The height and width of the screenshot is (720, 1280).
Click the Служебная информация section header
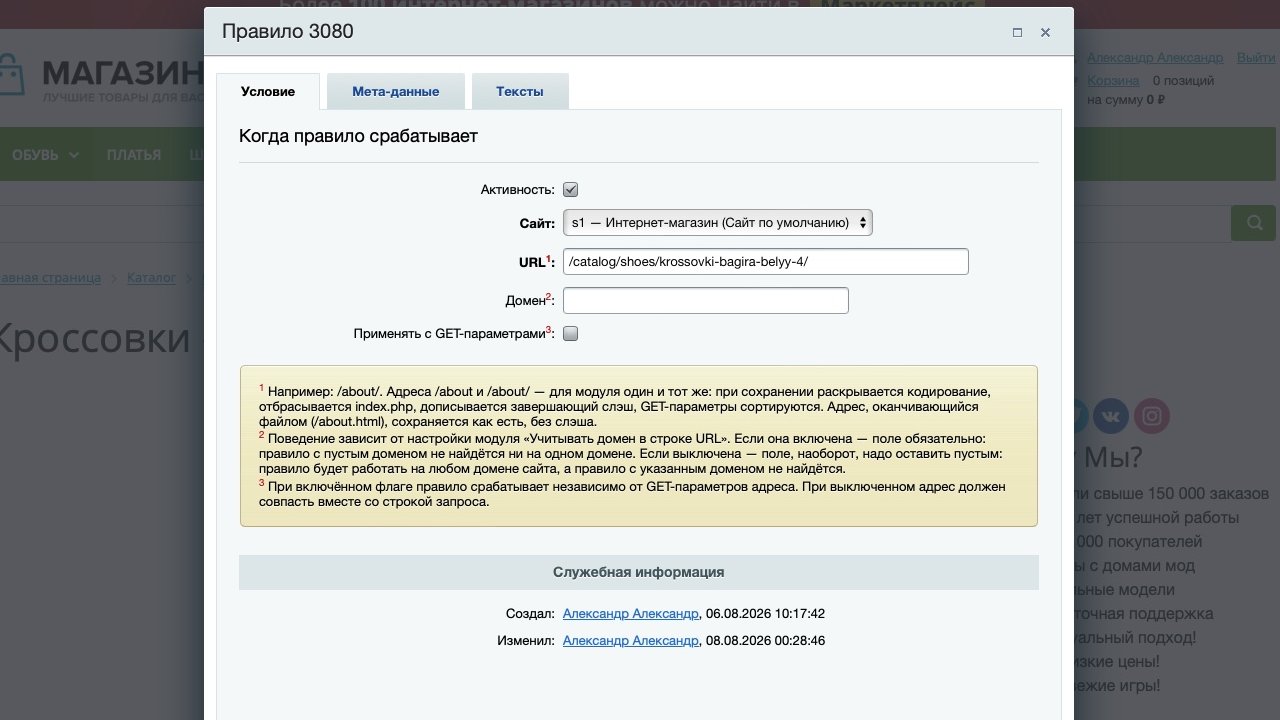coord(639,572)
